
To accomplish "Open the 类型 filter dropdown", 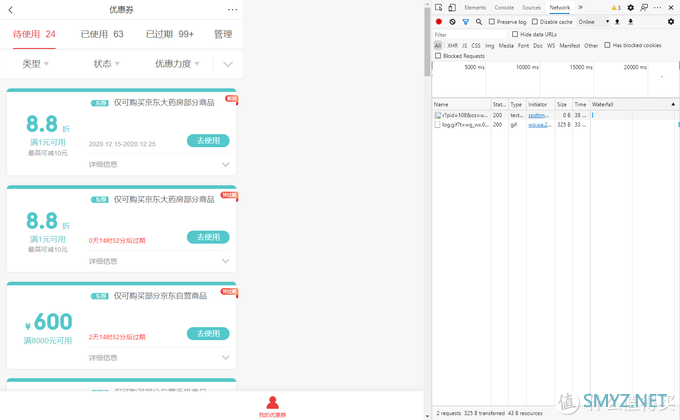I will tap(36, 64).
